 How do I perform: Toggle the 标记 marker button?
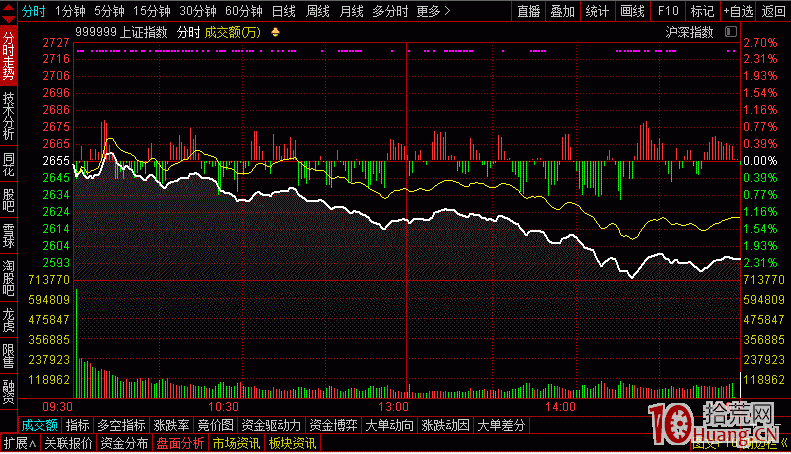(702, 11)
